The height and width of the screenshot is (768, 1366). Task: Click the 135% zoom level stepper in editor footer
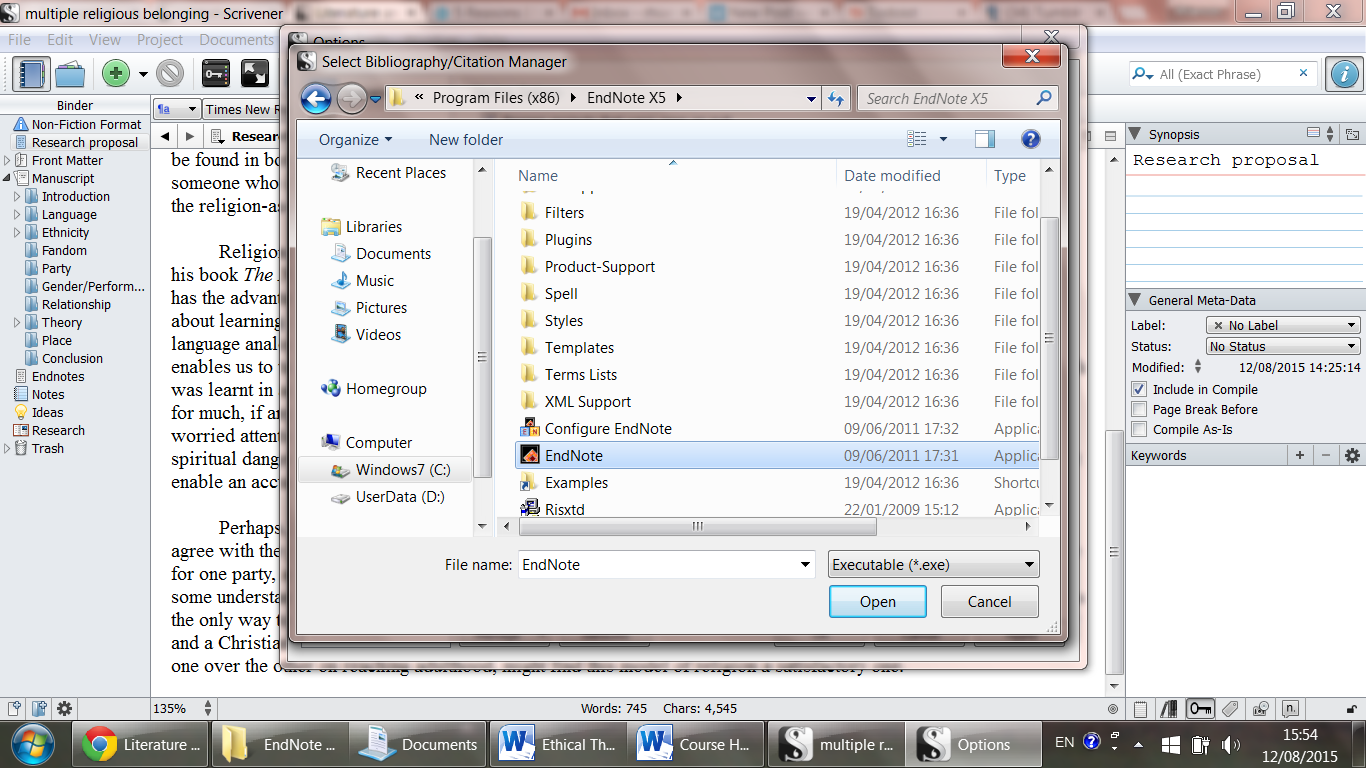(x=208, y=708)
